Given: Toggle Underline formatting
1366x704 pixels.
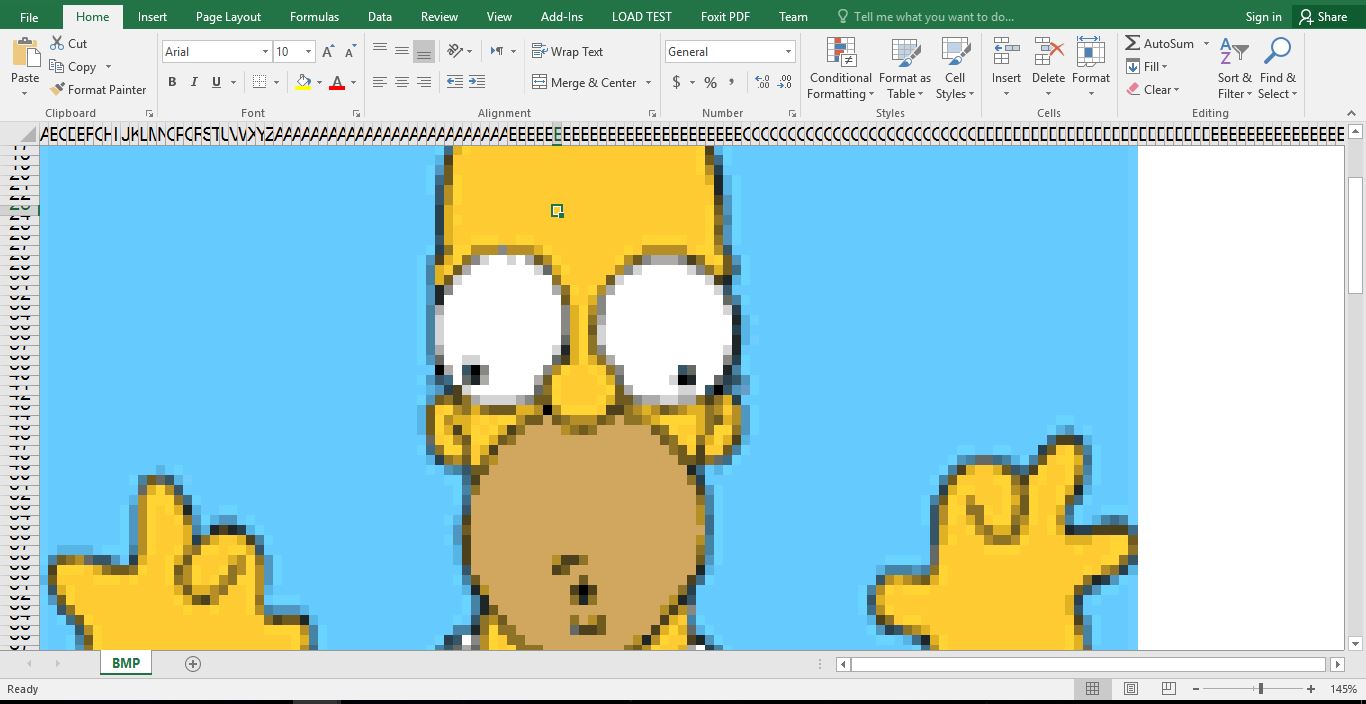Looking at the screenshot, I should [216, 82].
